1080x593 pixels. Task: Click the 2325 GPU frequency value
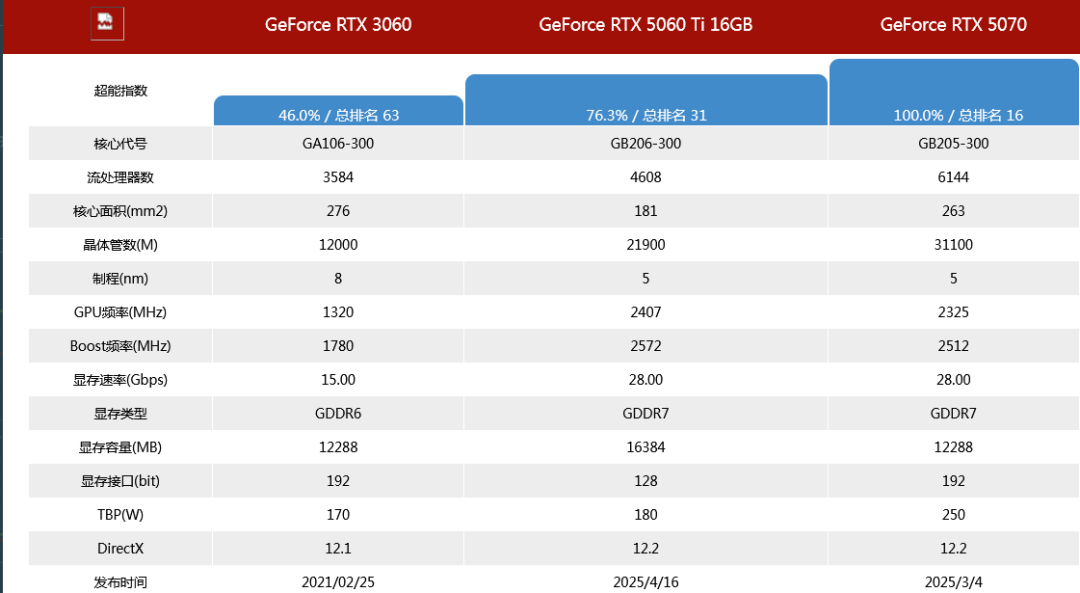[x=953, y=312]
